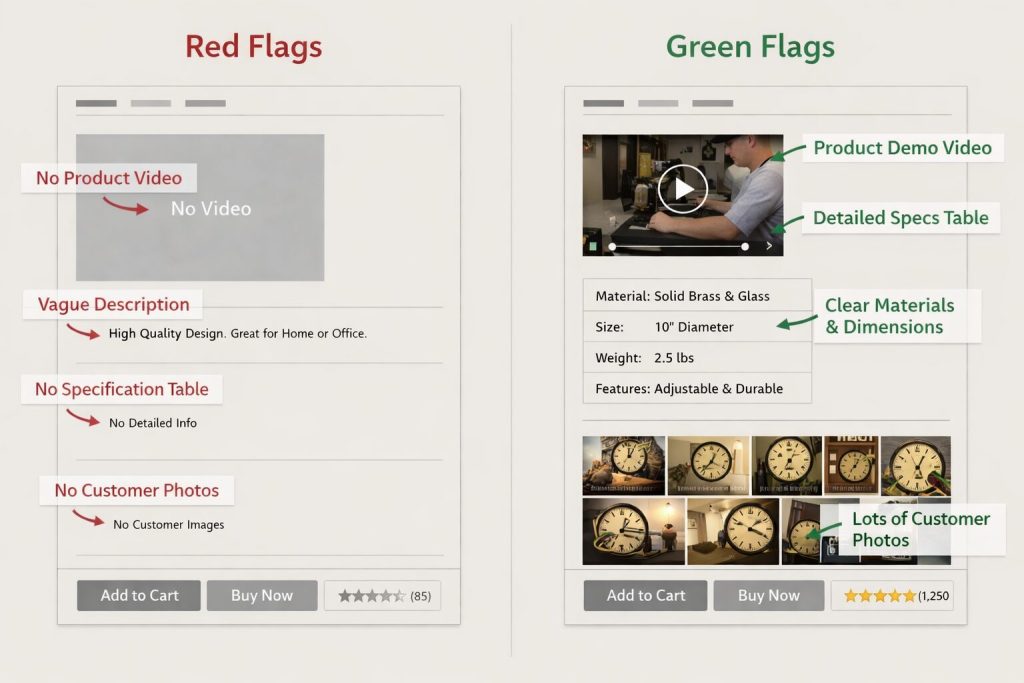
Task: Click Buy Now in Green Flags panel
Action: click(x=769, y=596)
